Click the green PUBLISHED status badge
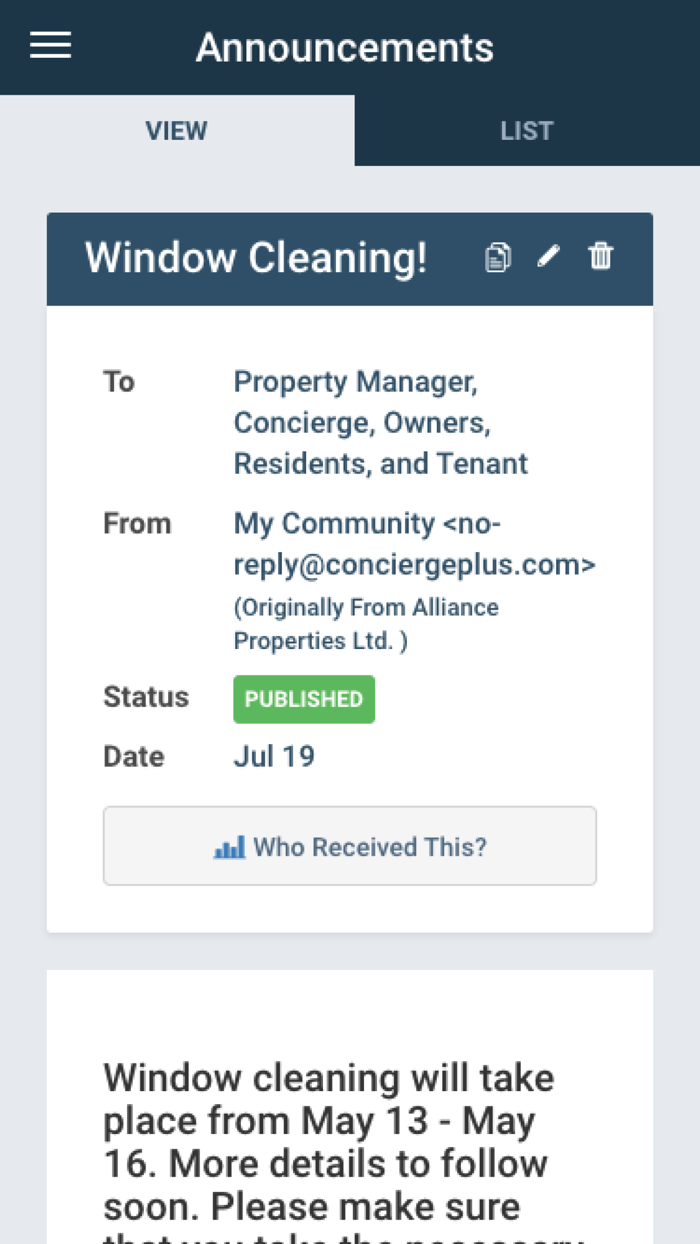 304,699
